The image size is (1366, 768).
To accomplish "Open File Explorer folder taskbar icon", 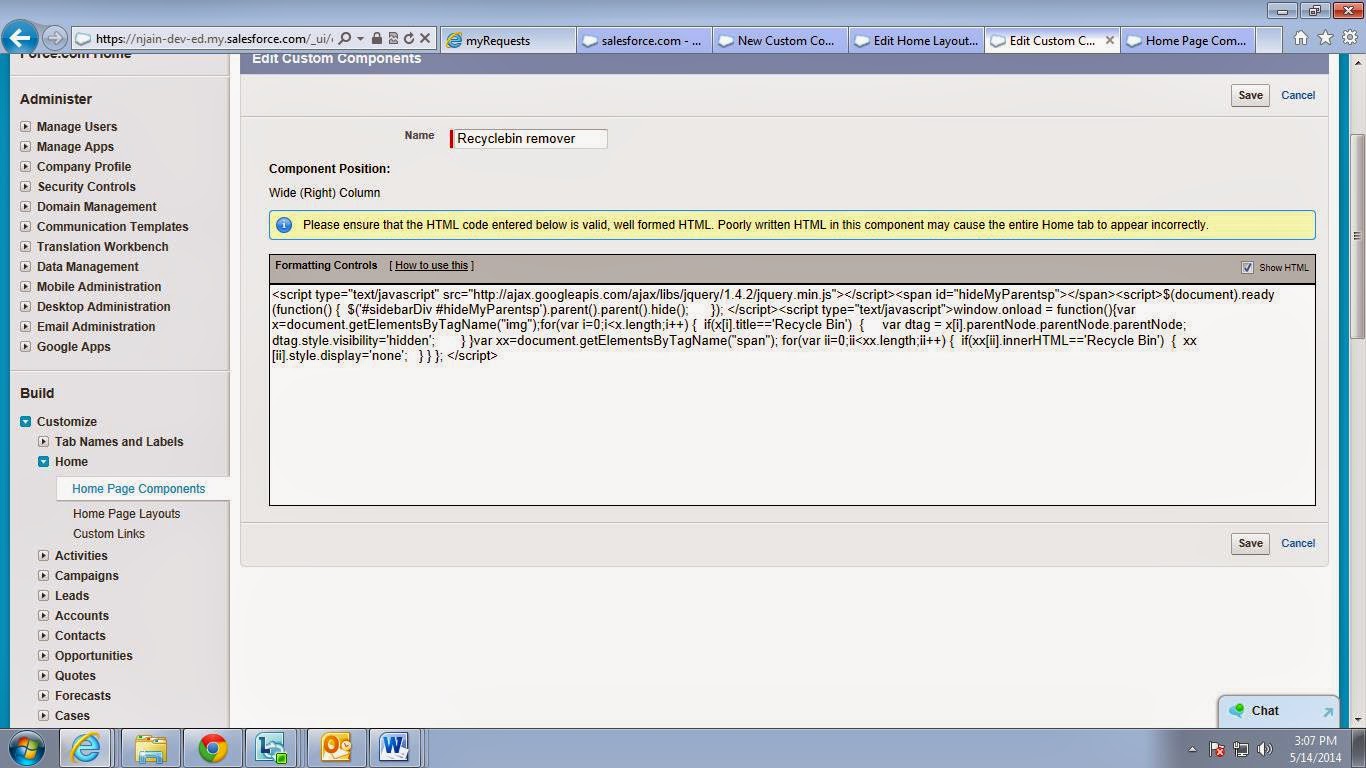I will (x=150, y=748).
